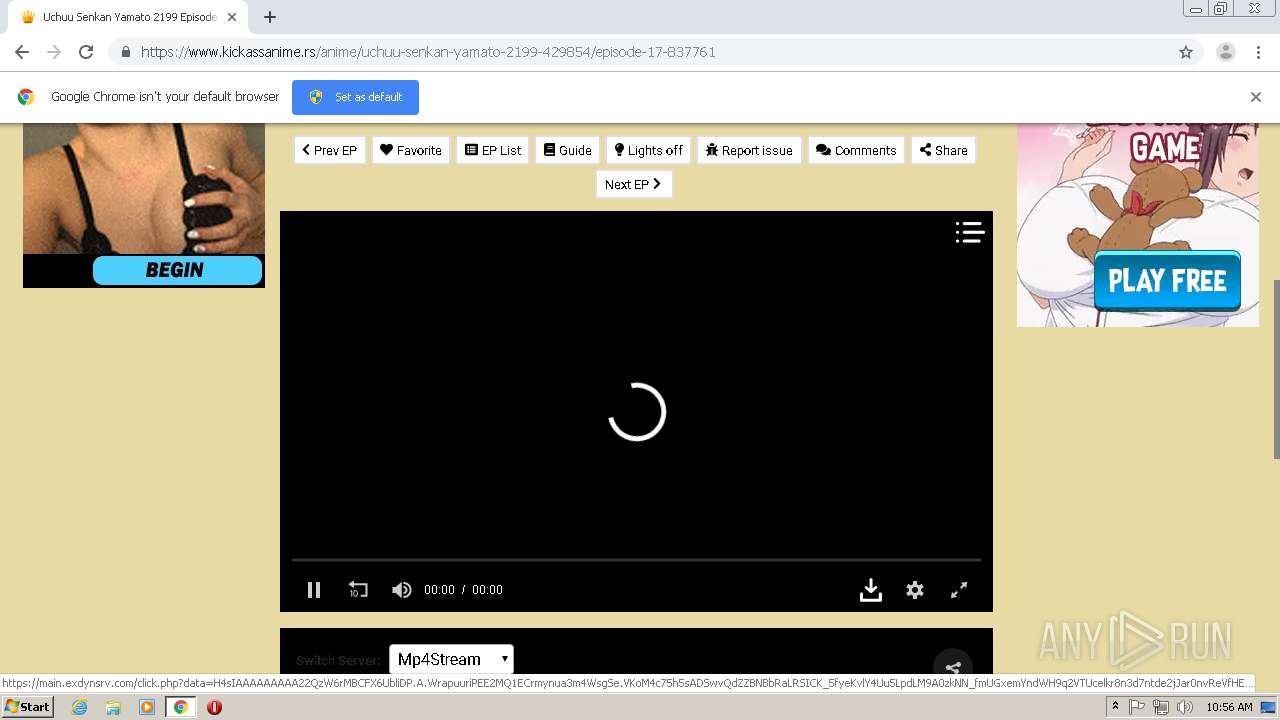Open the red antivirus taskbar icon

(214, 707)
